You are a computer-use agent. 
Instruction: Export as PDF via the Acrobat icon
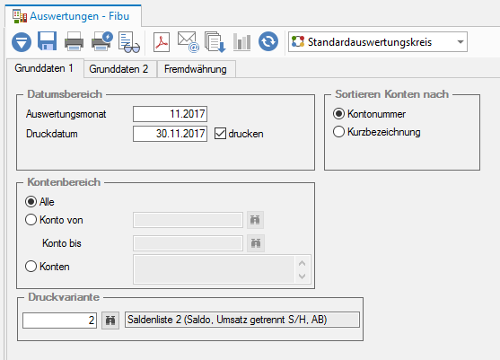(161, 42)
